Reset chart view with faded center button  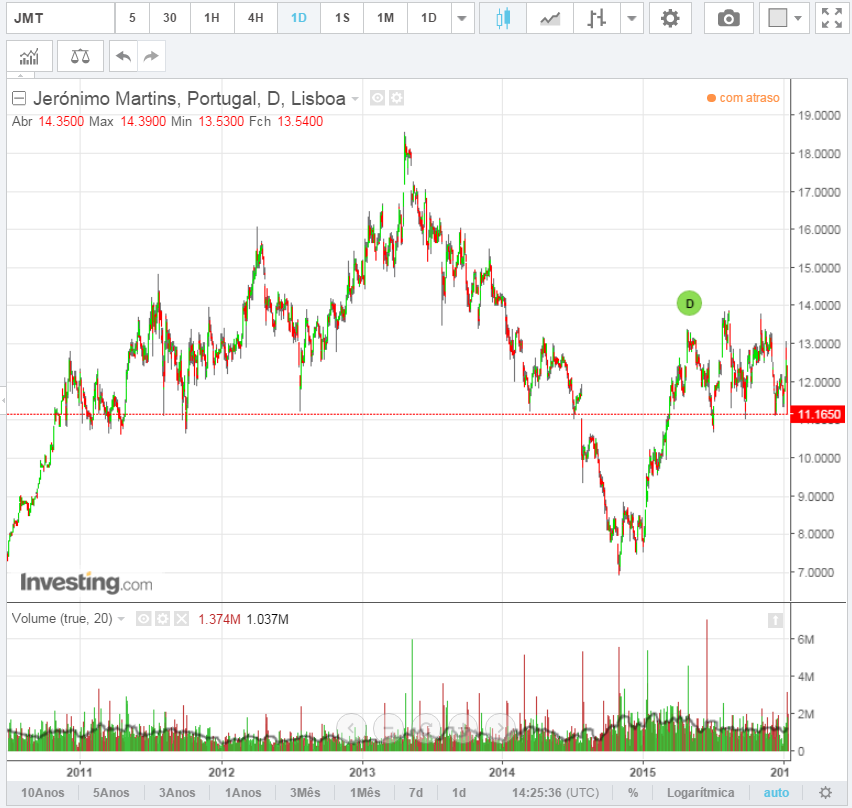click(425, 728)
